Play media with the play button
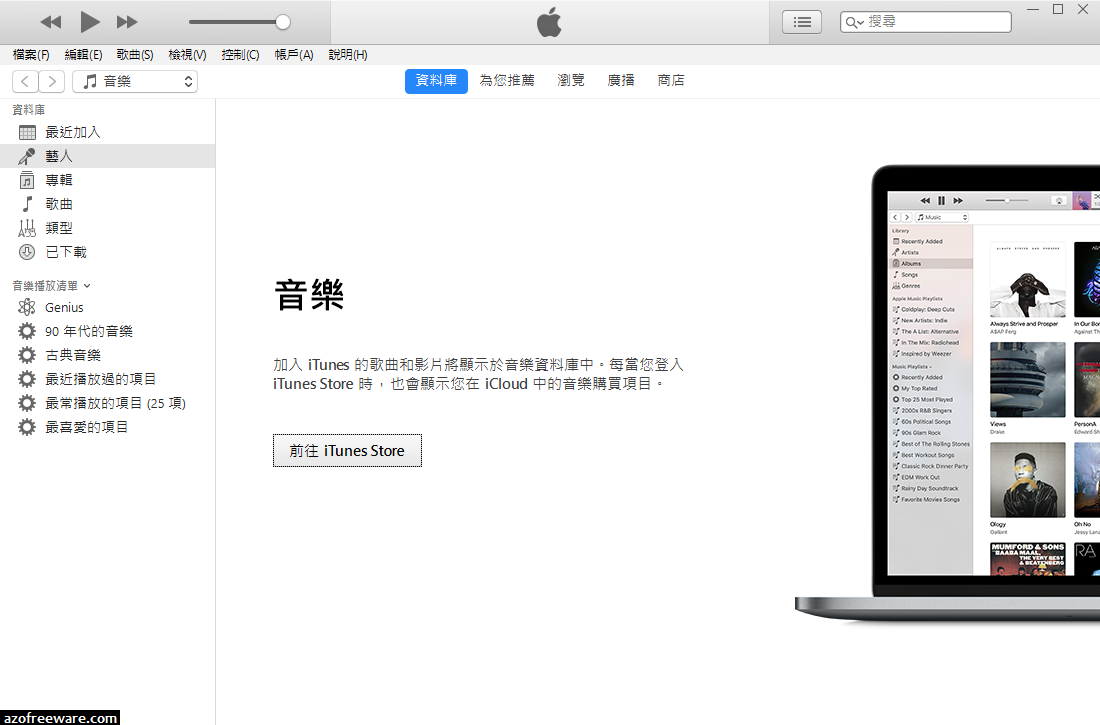 point(89,21)
